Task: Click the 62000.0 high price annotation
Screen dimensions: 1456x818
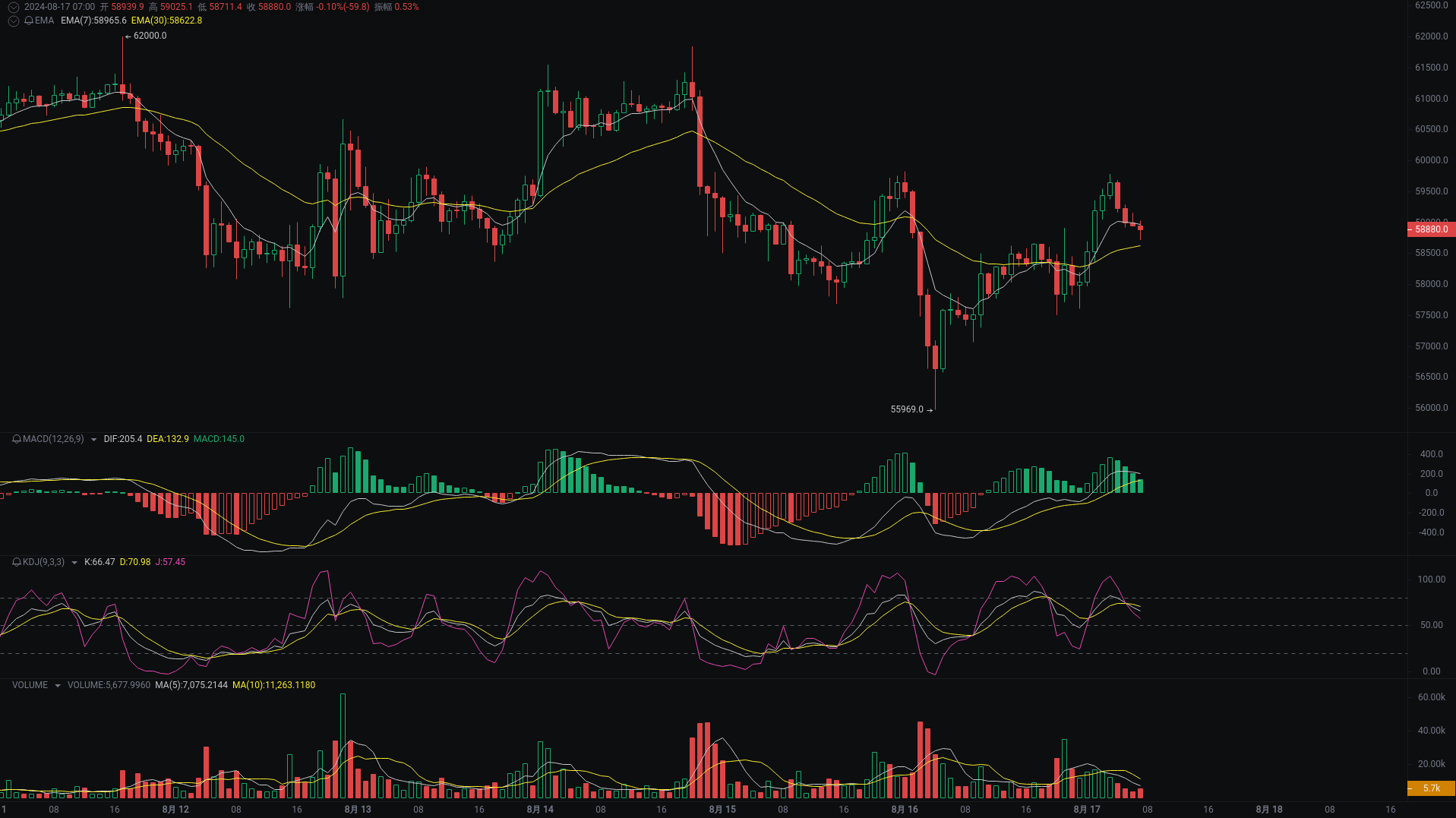Action: (150, 35)
